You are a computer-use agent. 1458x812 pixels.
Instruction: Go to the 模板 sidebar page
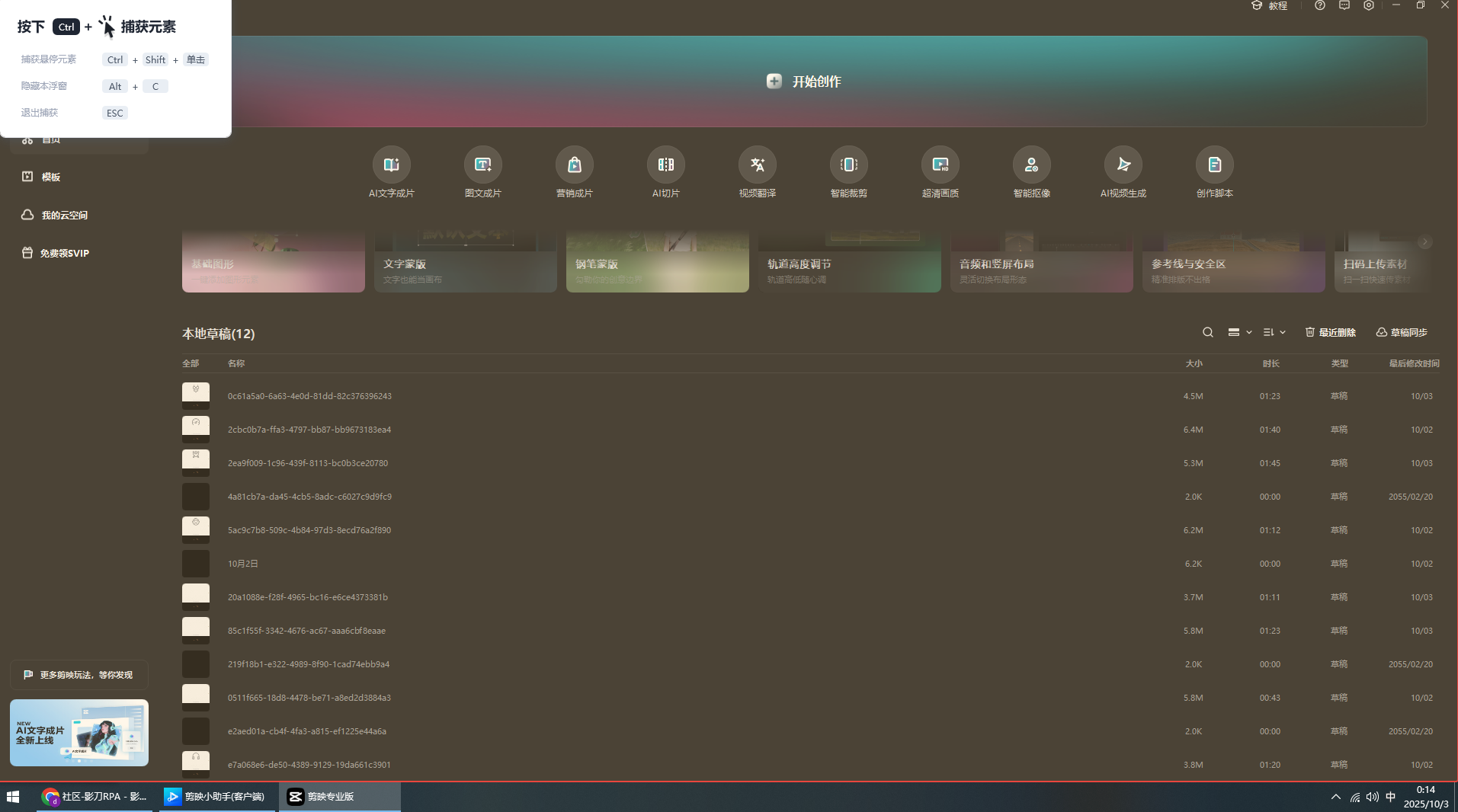click(x=79, y=177)
